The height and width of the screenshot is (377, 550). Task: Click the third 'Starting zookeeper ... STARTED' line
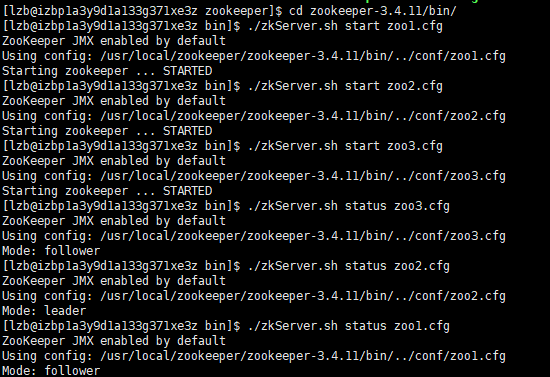coord(107,191)
